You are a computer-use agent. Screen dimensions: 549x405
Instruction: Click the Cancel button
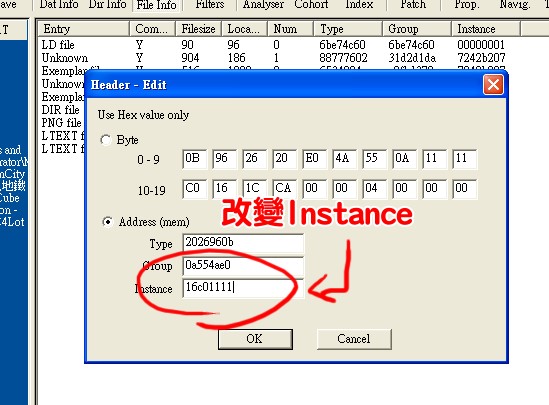pos(354,339)
